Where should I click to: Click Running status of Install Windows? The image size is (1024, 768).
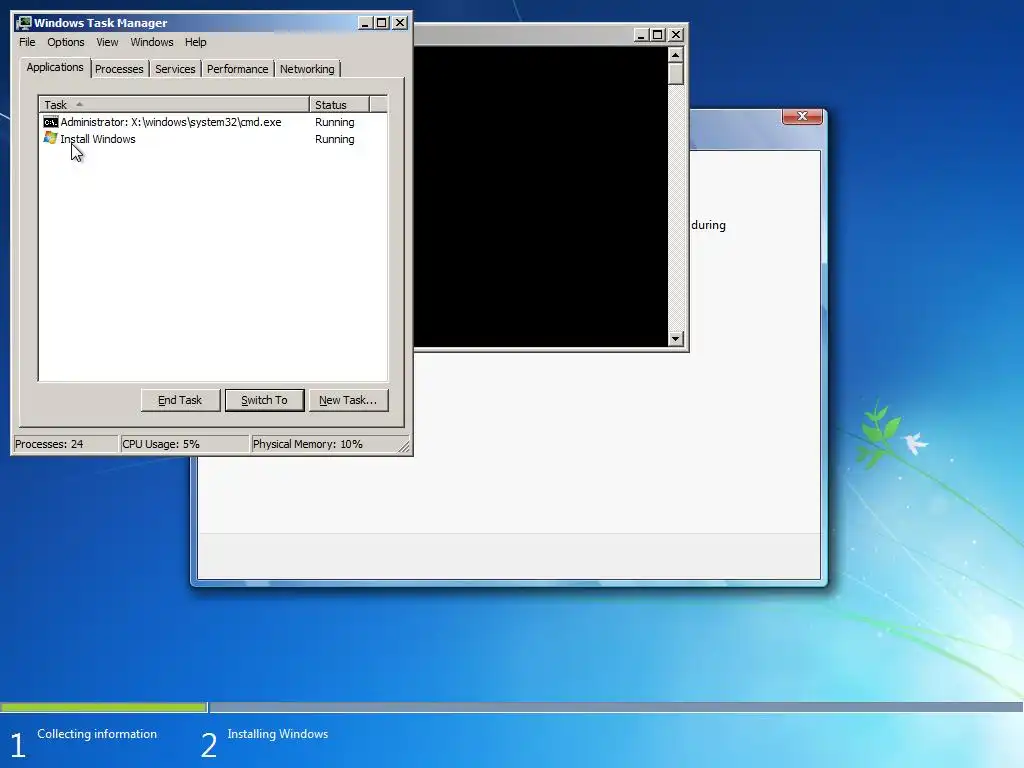pos(334,139)
